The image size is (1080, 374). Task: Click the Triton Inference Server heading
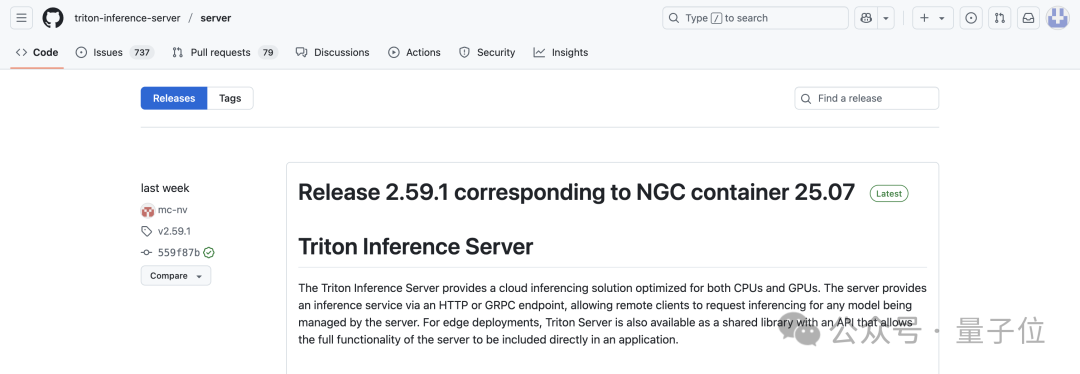[x=416, y=247]
